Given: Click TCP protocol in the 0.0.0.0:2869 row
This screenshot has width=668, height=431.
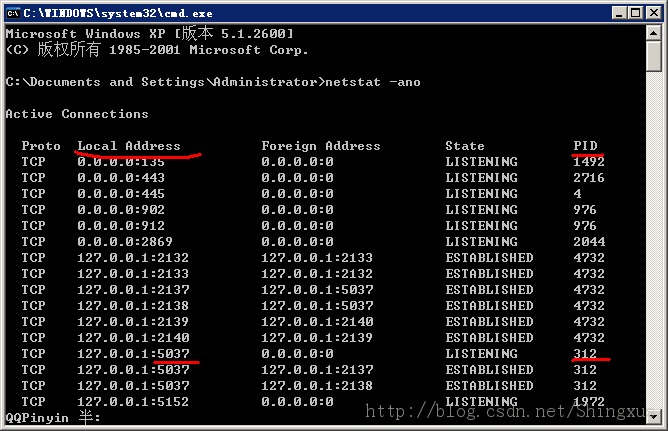Looking at the screenshot, I should tap(33, 241).
